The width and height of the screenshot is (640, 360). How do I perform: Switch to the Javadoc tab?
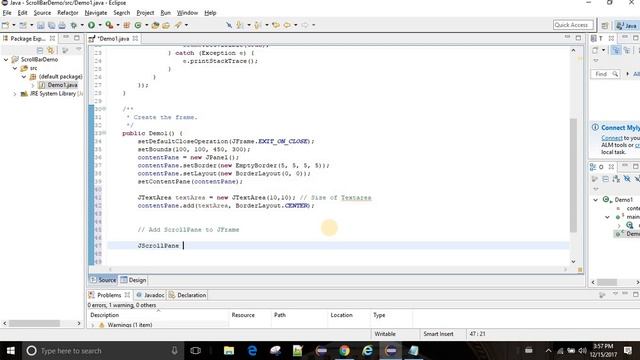(x=150, y=295)
